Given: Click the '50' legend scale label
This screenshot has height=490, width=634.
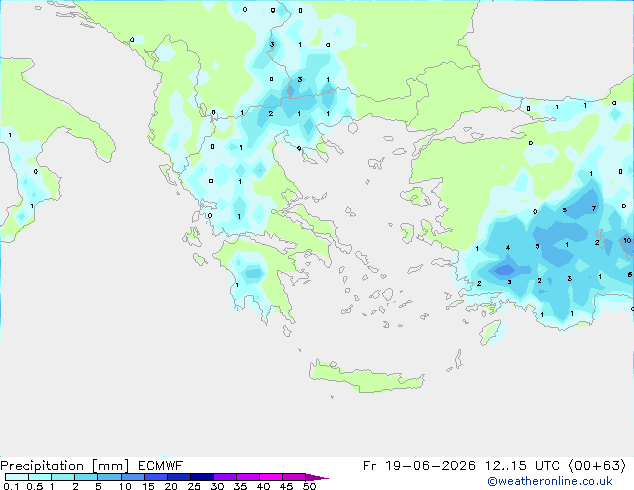Looking at the screenshot, I should coord(309,486).
